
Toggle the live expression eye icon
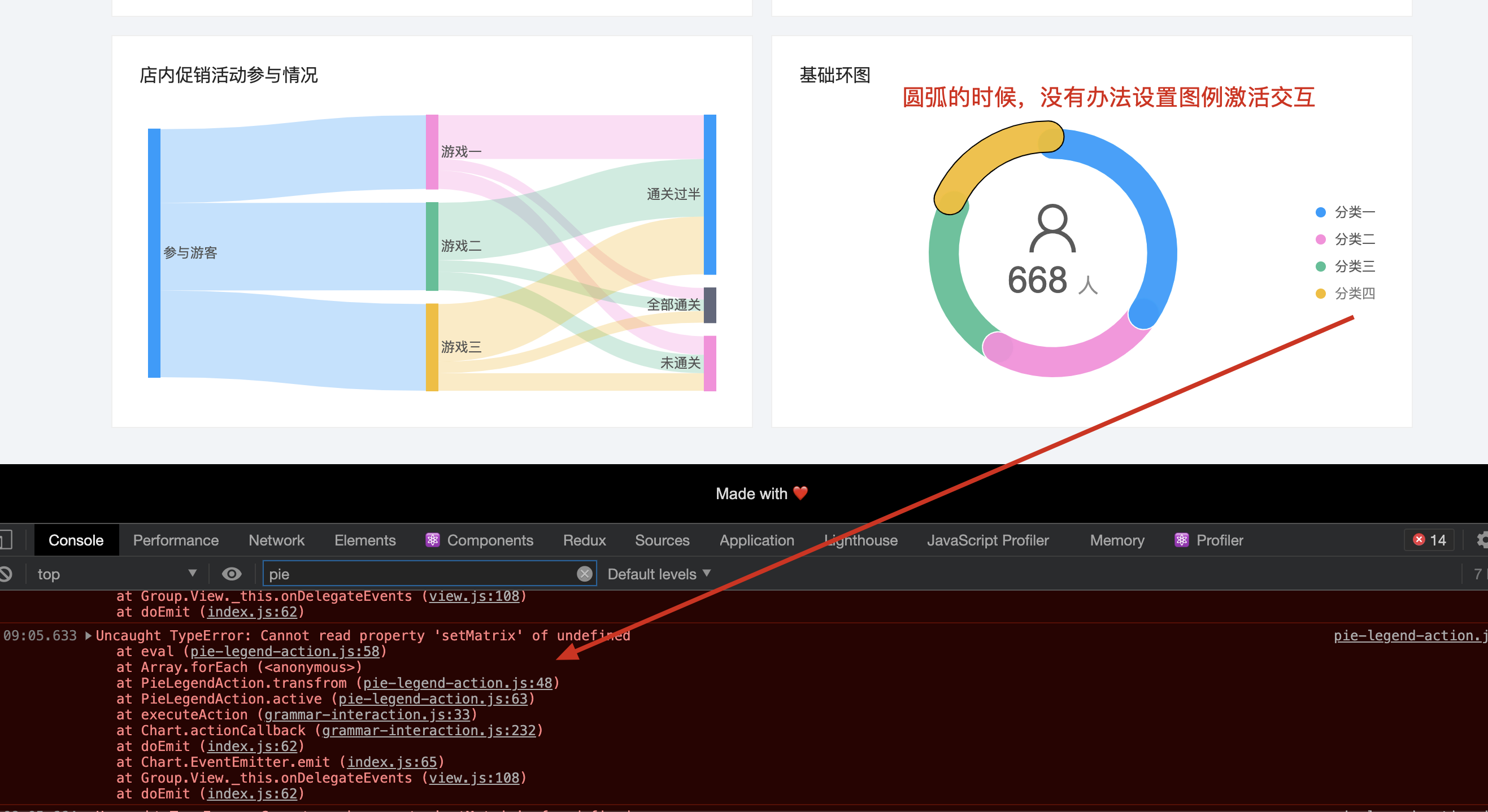click(x=232, y=574)
